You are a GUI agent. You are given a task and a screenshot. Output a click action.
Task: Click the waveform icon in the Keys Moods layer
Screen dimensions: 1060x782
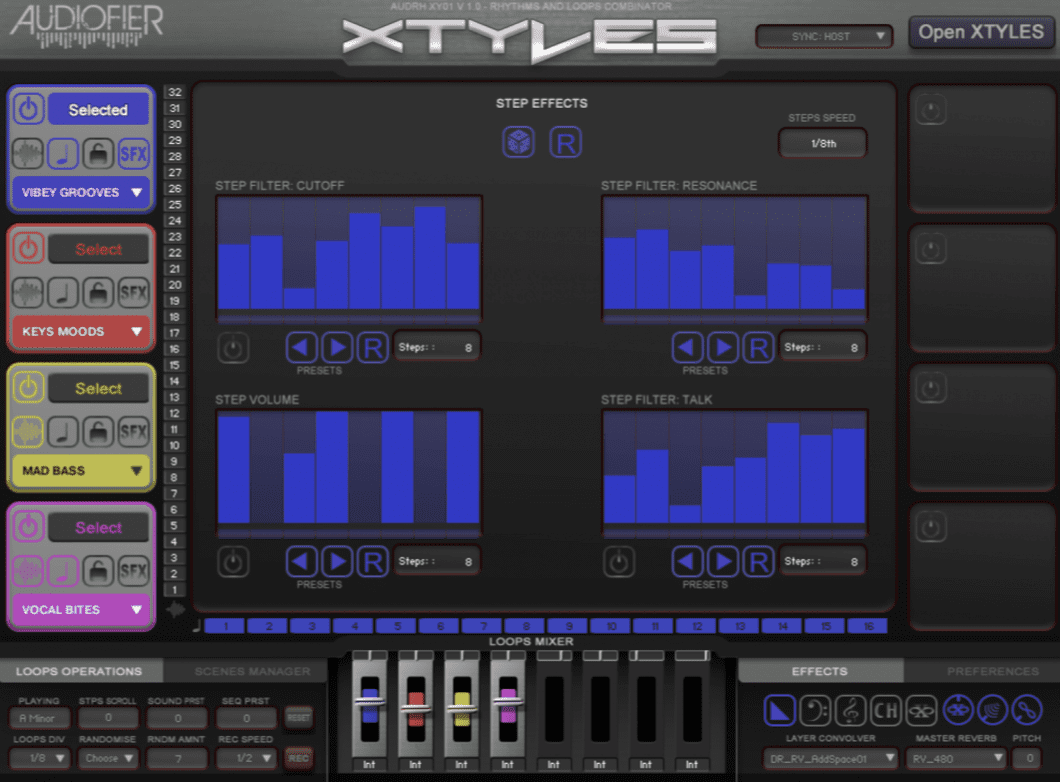pyautogui.click(x=28, y=293)
